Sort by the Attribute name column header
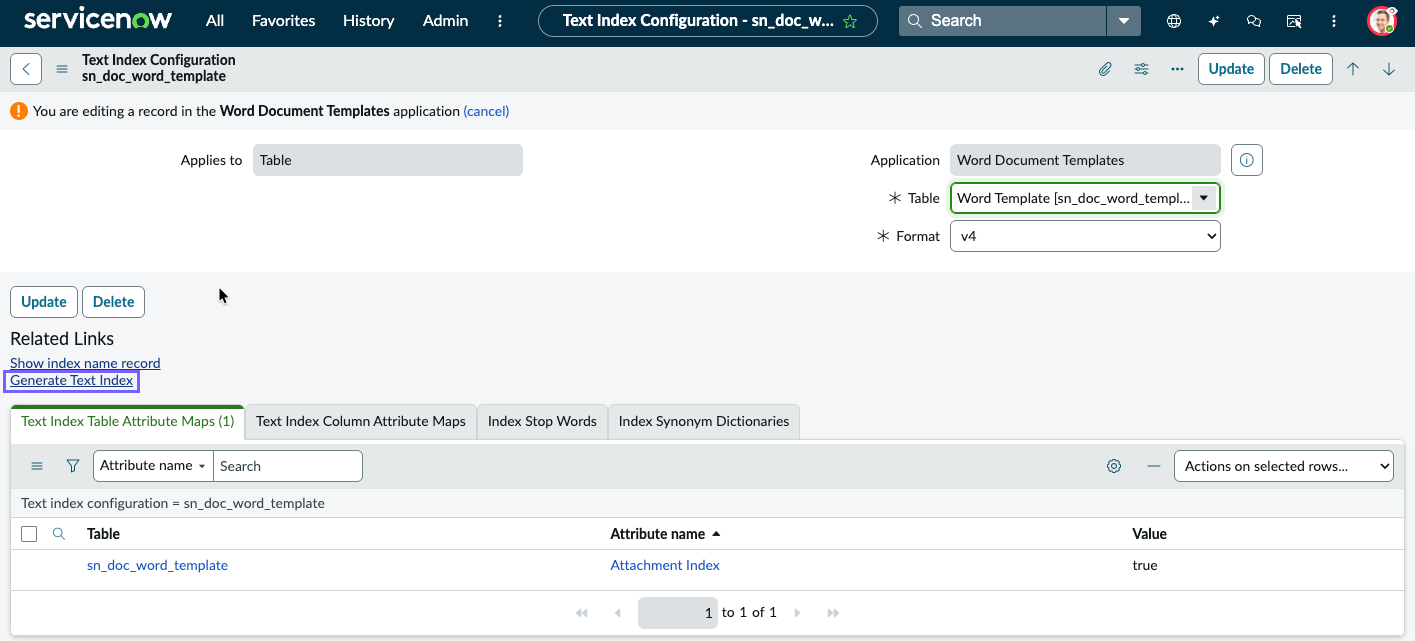 (x=658, y=534)
